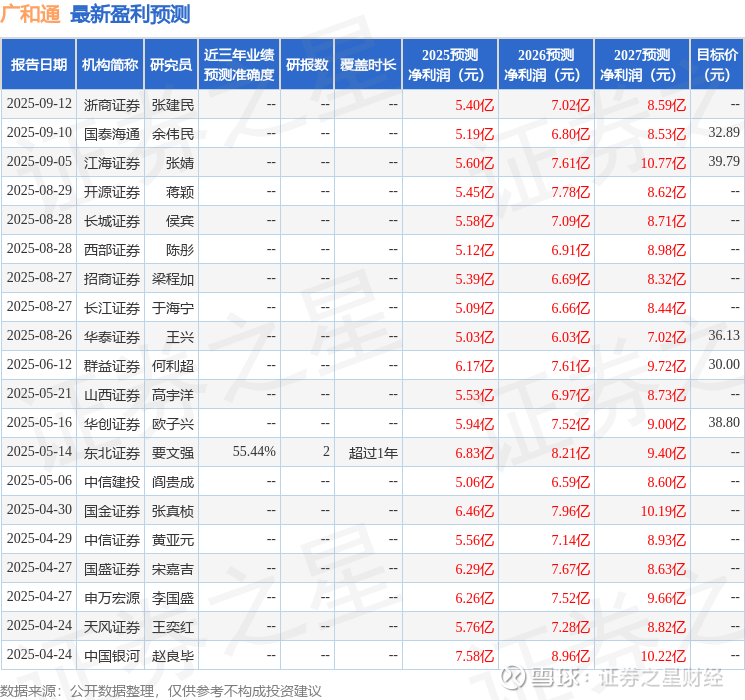
Task: Click 华泰证券 institution cell
Action: tap(112, 337)
